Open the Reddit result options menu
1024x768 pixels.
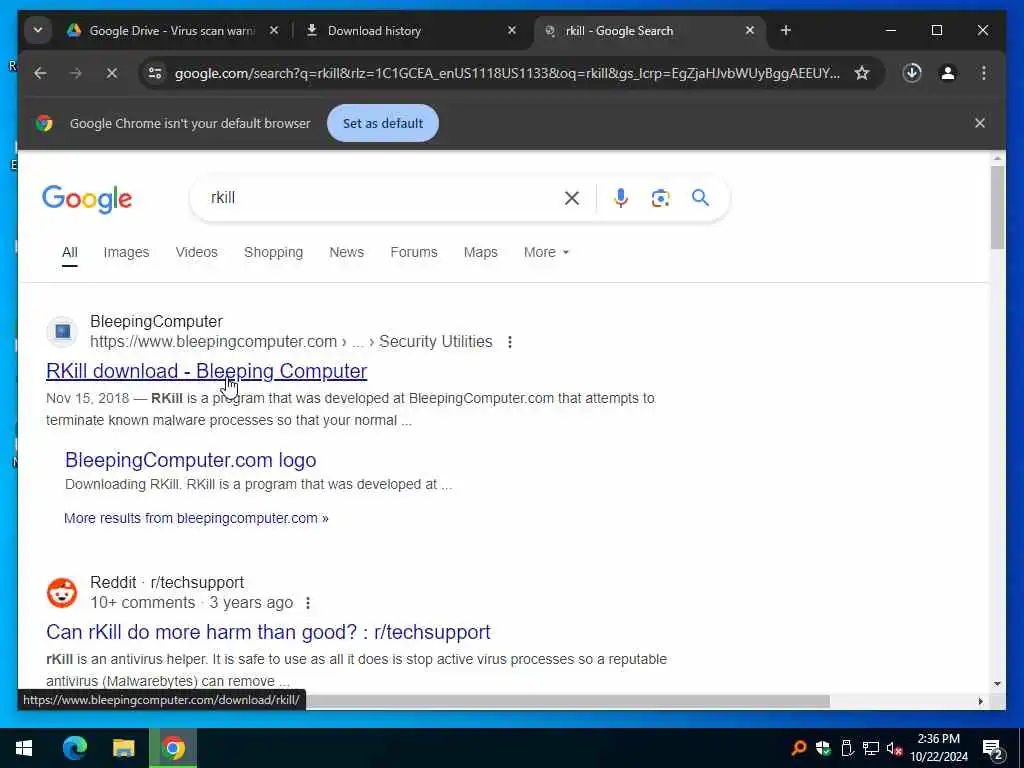pyautogui.click(x=308, y=603)
